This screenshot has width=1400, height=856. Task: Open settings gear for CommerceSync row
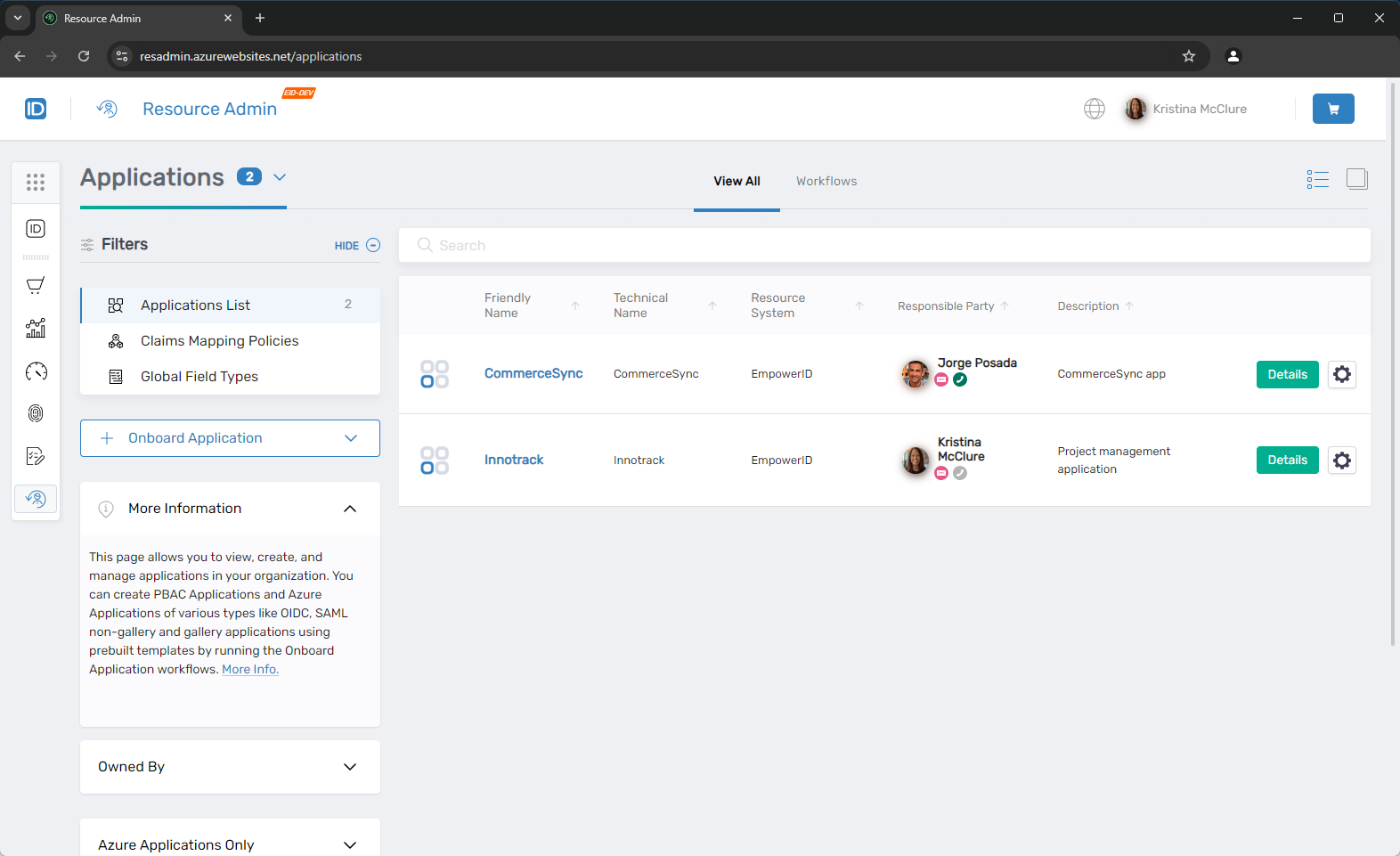pyautogui.click(x=1342, y=374)
